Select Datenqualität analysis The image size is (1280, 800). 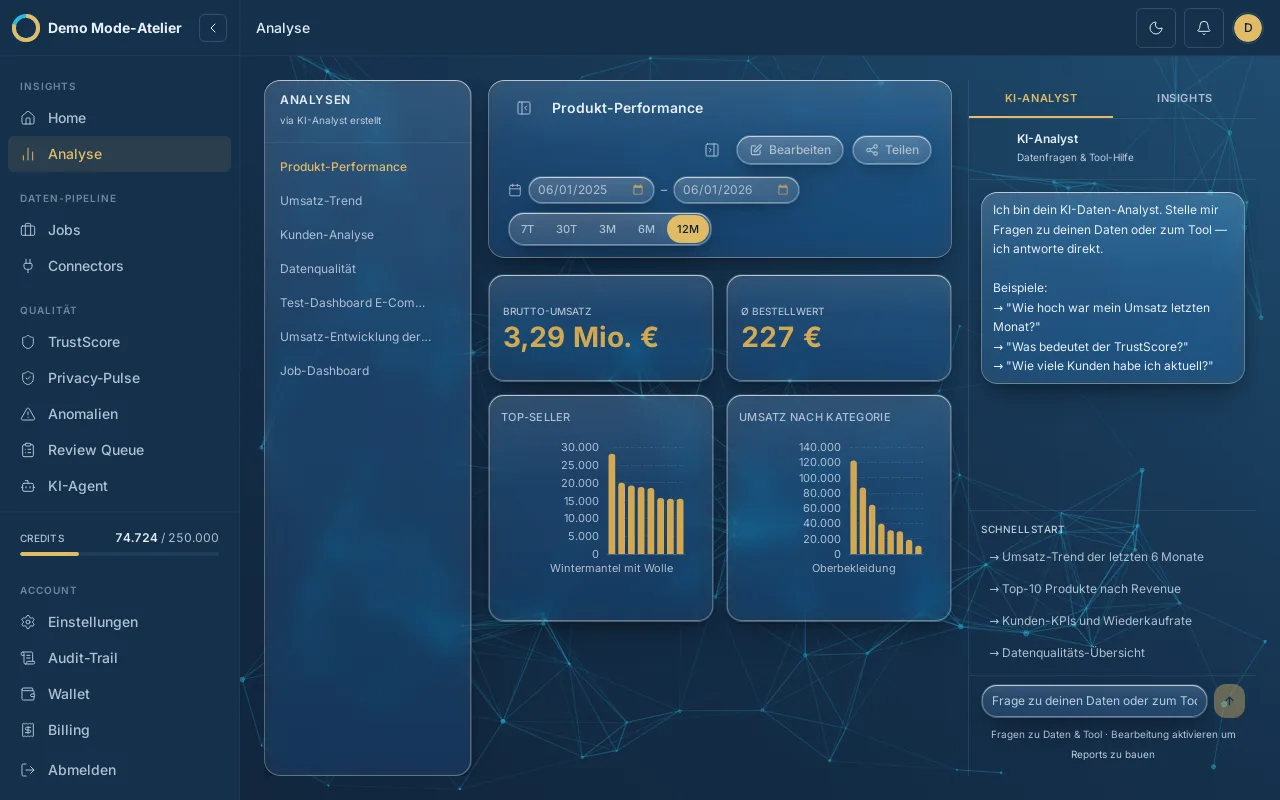[x=367, y=269]
